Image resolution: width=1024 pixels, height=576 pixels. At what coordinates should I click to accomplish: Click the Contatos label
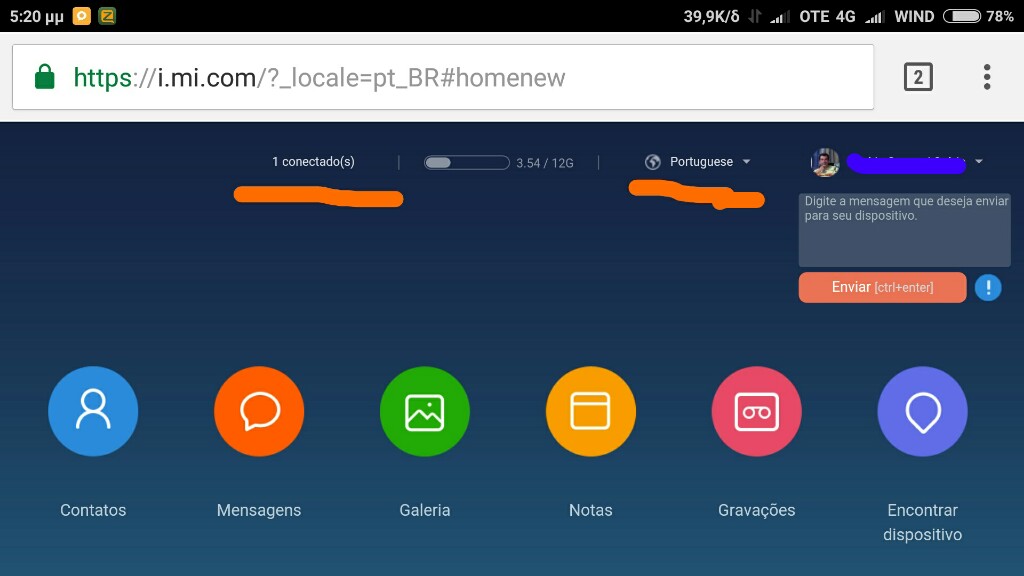pos(93,510)
